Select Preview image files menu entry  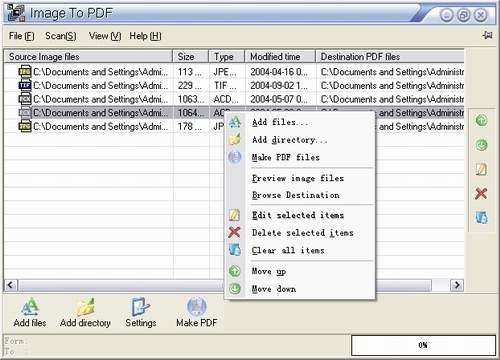click(300, 178)
